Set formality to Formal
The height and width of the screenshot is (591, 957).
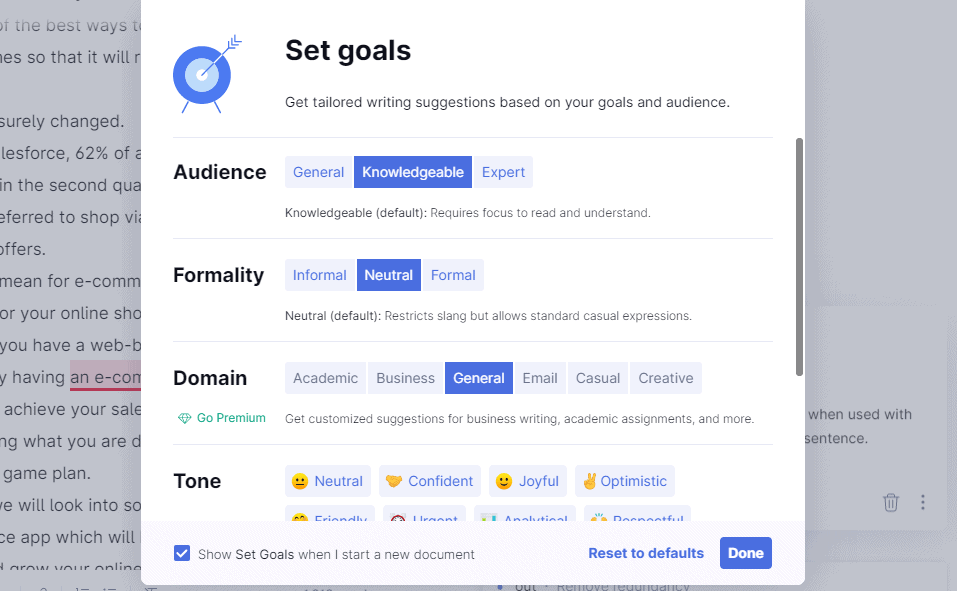pyautogui.click(x=453, y=275)
